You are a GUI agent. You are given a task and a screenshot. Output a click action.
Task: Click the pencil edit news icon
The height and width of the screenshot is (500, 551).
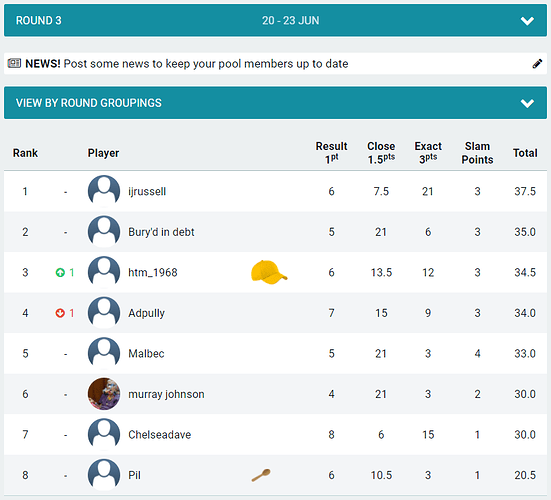tap(537, 64)
